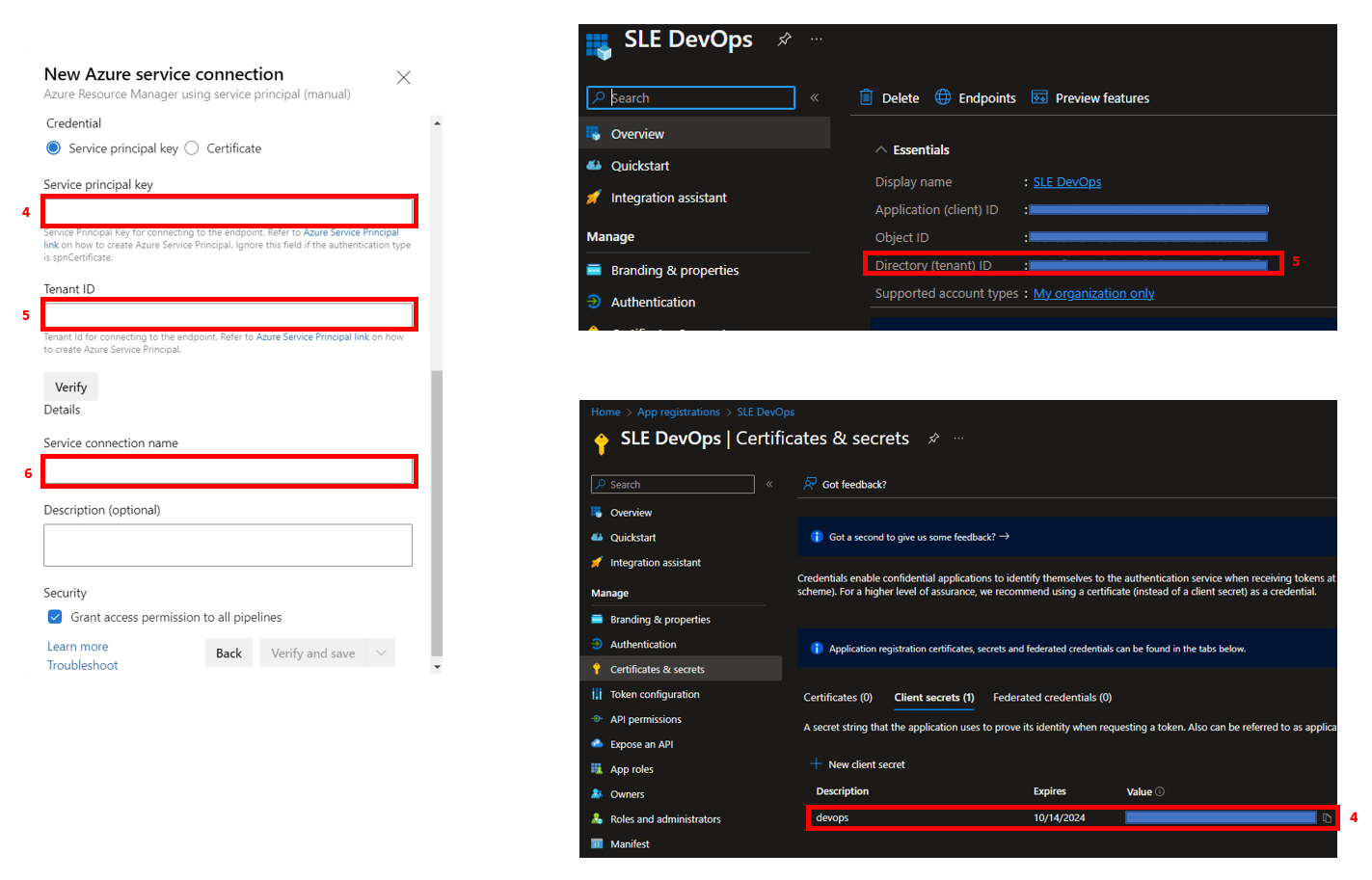Focus the Tenant ID input field
This screenshot has height=880, width=1372.
pos(229,315)
